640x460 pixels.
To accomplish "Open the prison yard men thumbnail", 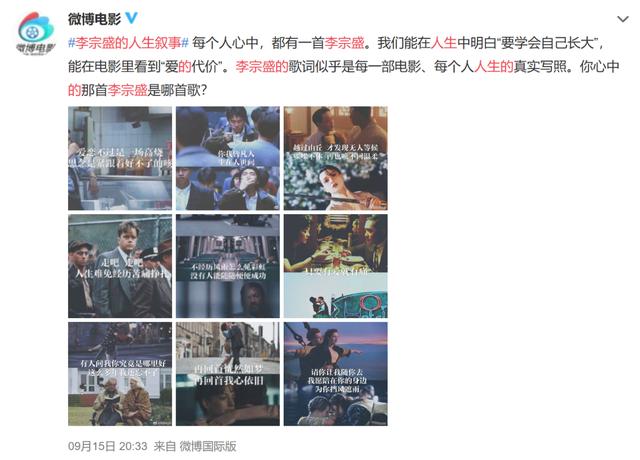I will click(x=120, y=266).
